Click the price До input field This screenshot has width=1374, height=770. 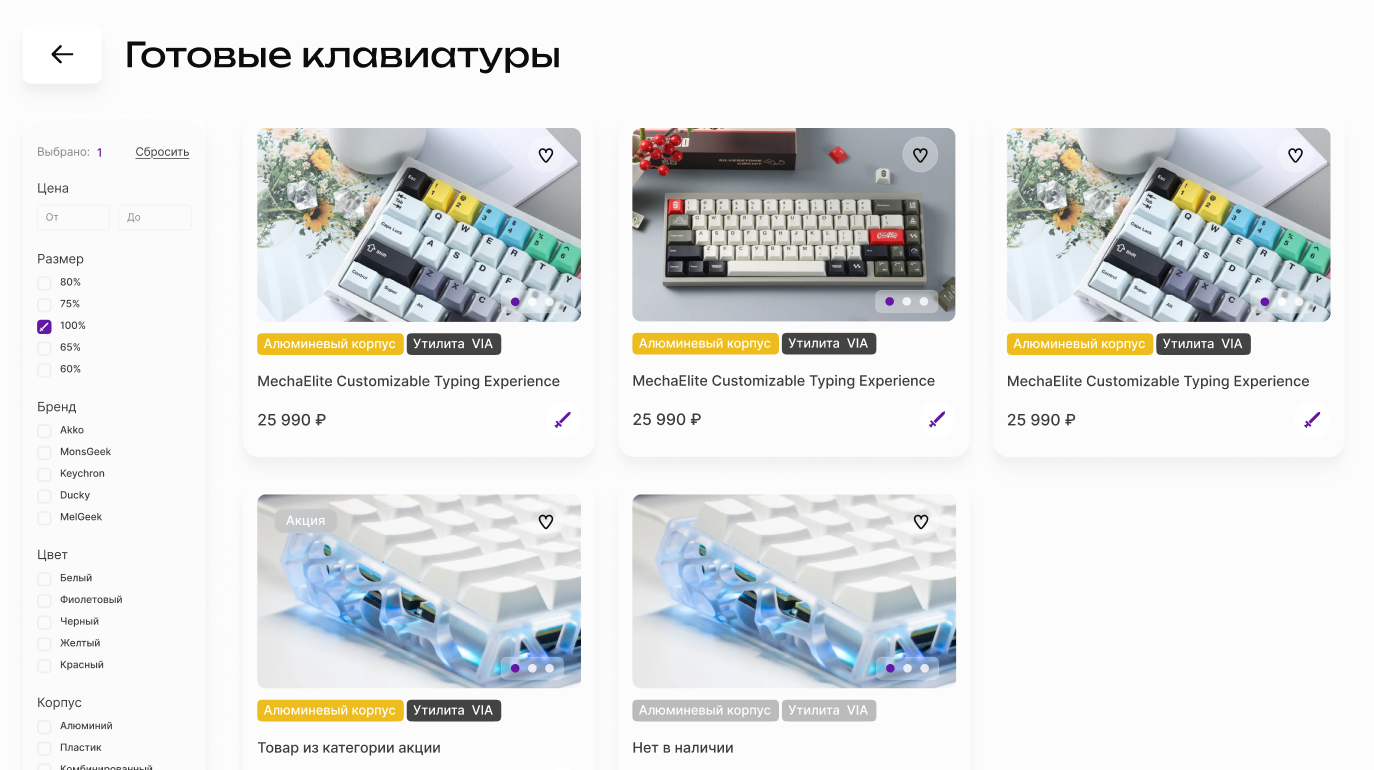point(155,217)
